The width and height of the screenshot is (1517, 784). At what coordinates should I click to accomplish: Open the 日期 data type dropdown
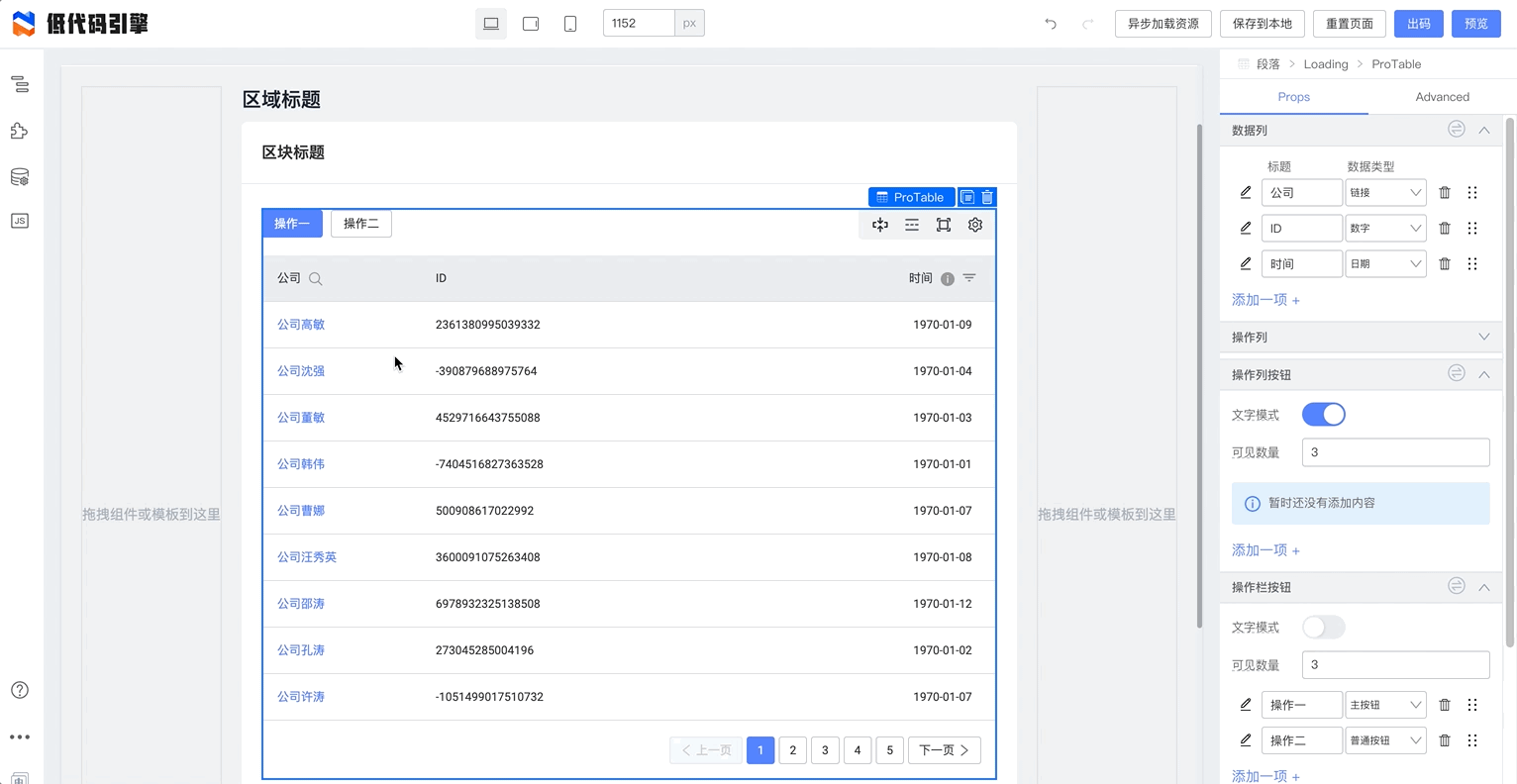1385,263
